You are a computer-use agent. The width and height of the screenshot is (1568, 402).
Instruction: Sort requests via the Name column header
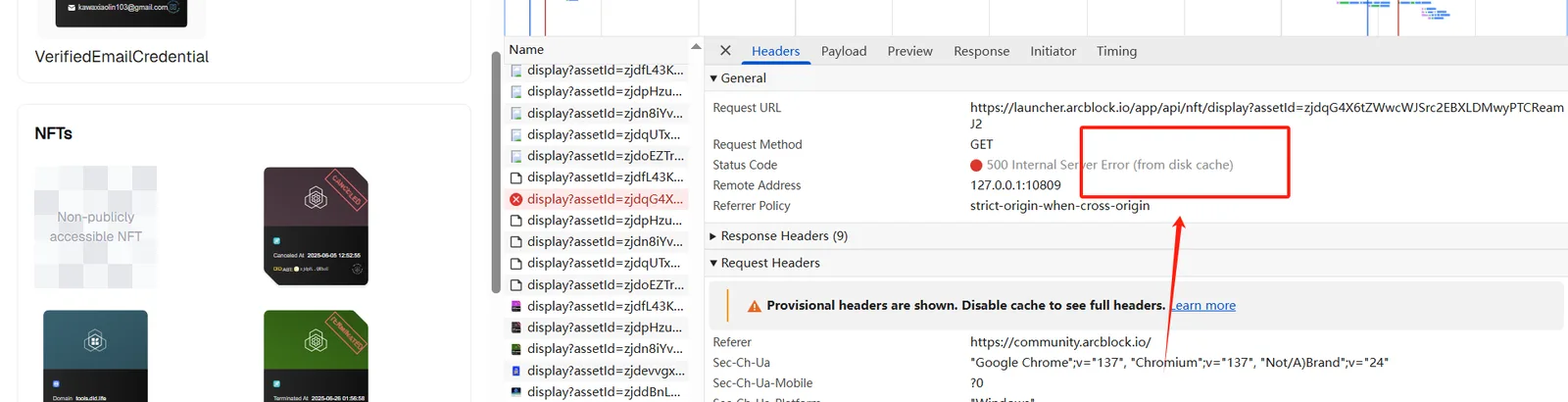[526, 49]
